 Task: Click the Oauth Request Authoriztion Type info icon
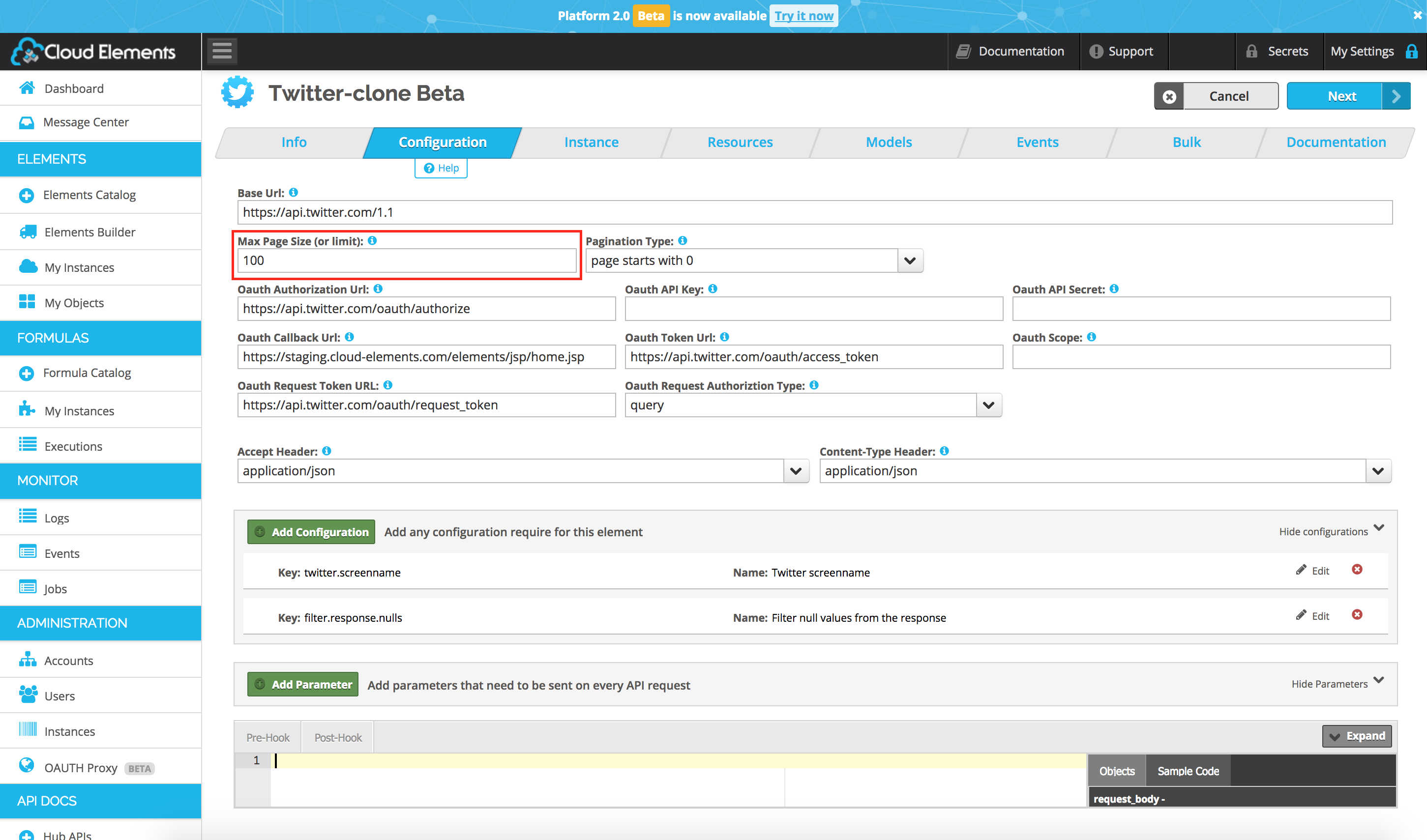tap(814, 385)
